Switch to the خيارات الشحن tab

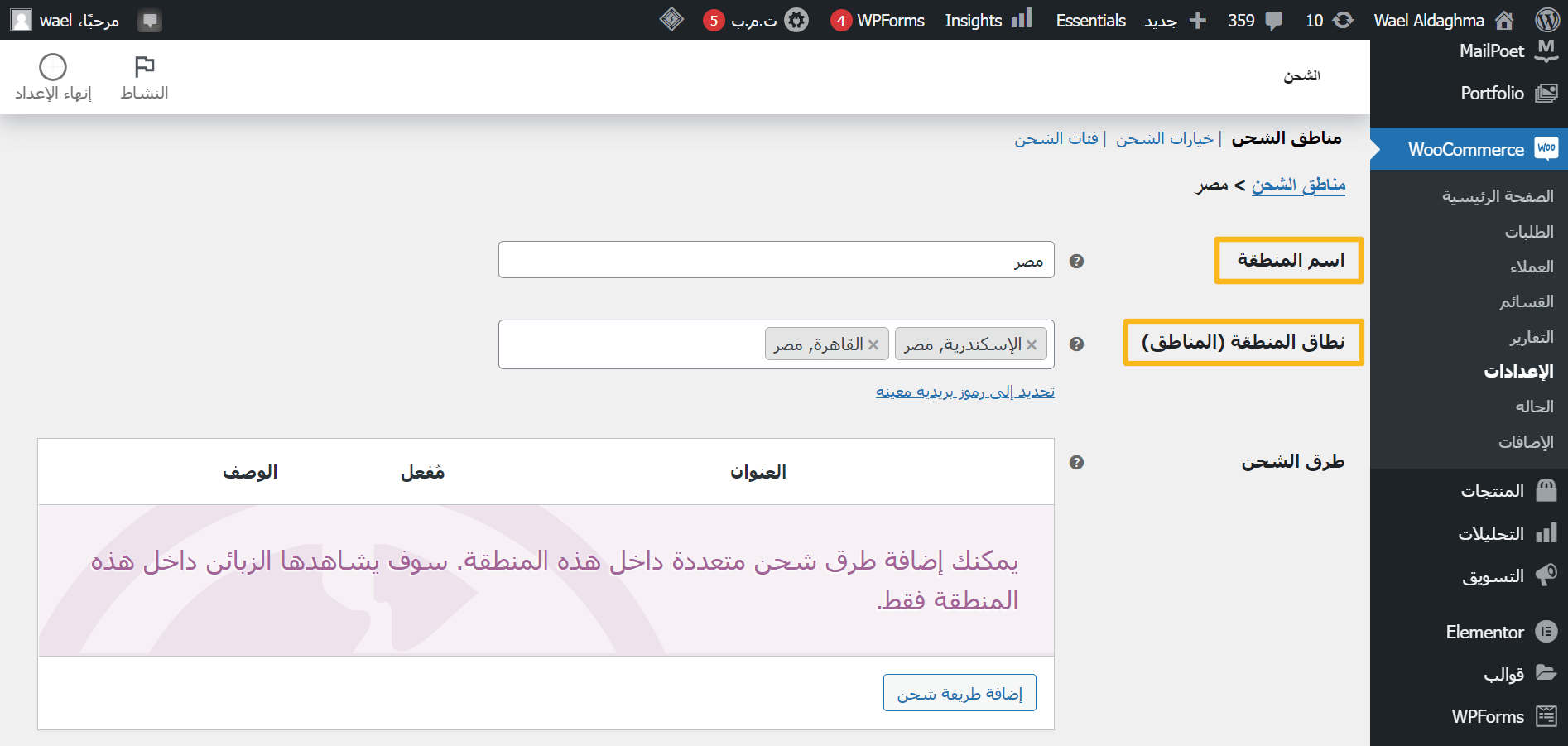pos(1164,138)
